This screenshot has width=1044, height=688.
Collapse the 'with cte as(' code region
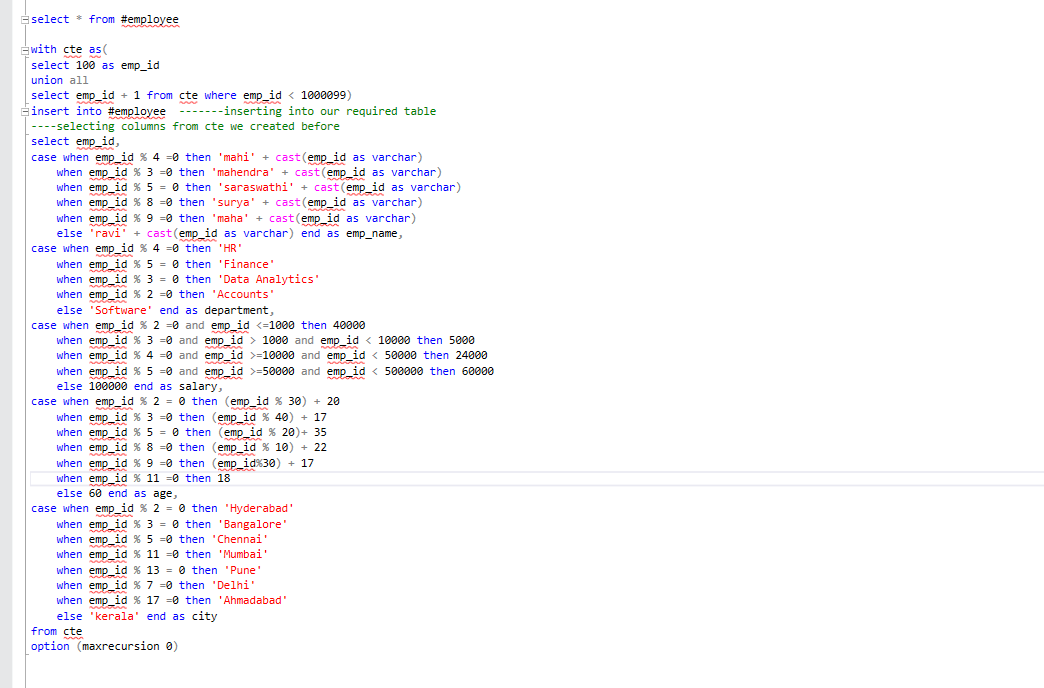click(x=25, y=50)
